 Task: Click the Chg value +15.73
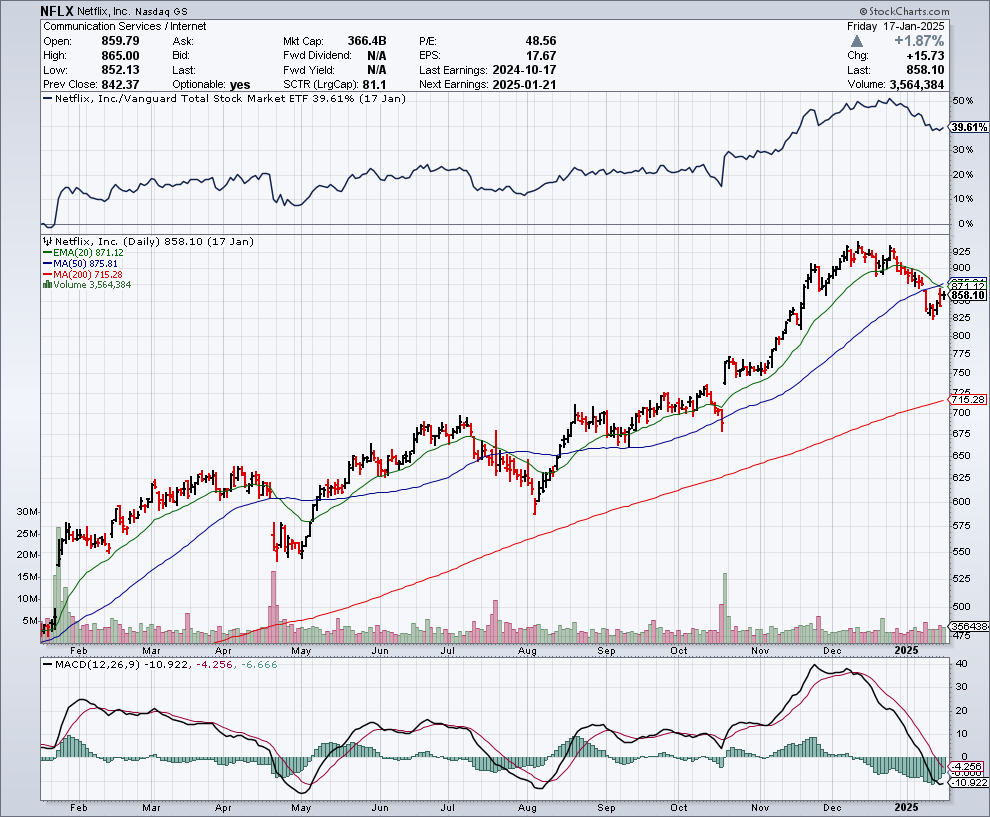pyautogui.click(x=925, y=56)
